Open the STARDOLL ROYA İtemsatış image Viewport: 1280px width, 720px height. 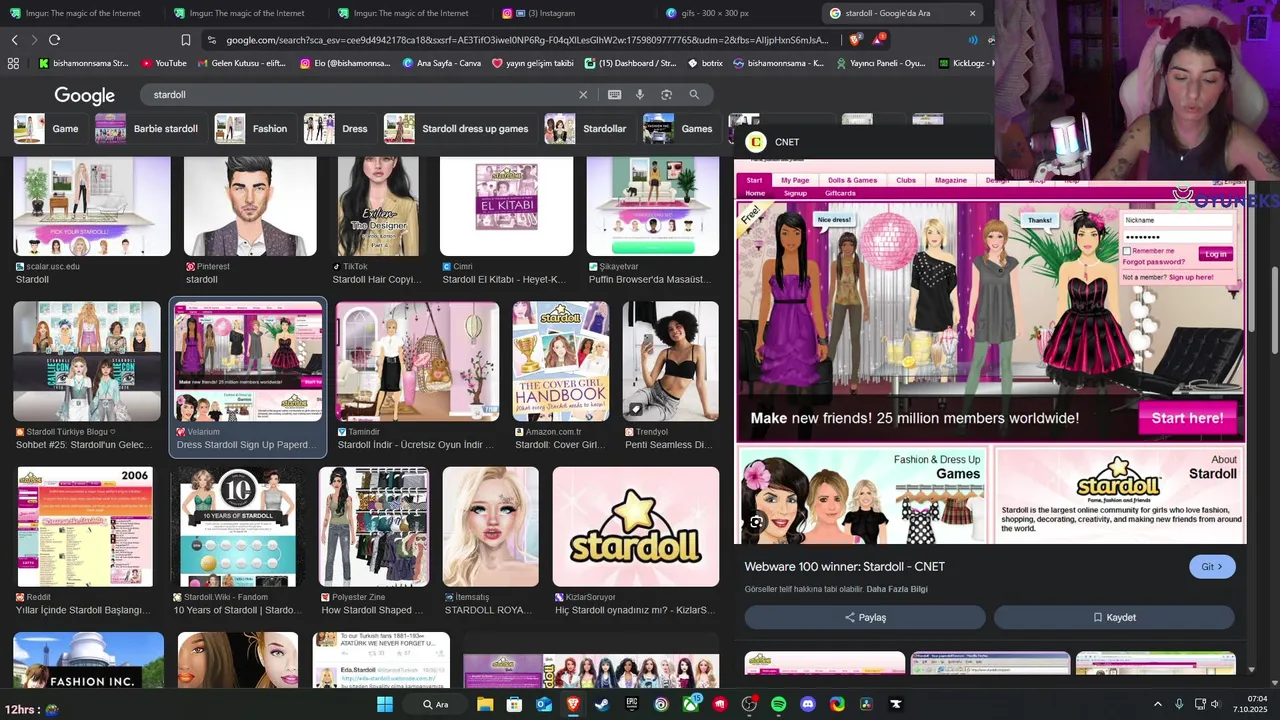click(491, 527)
